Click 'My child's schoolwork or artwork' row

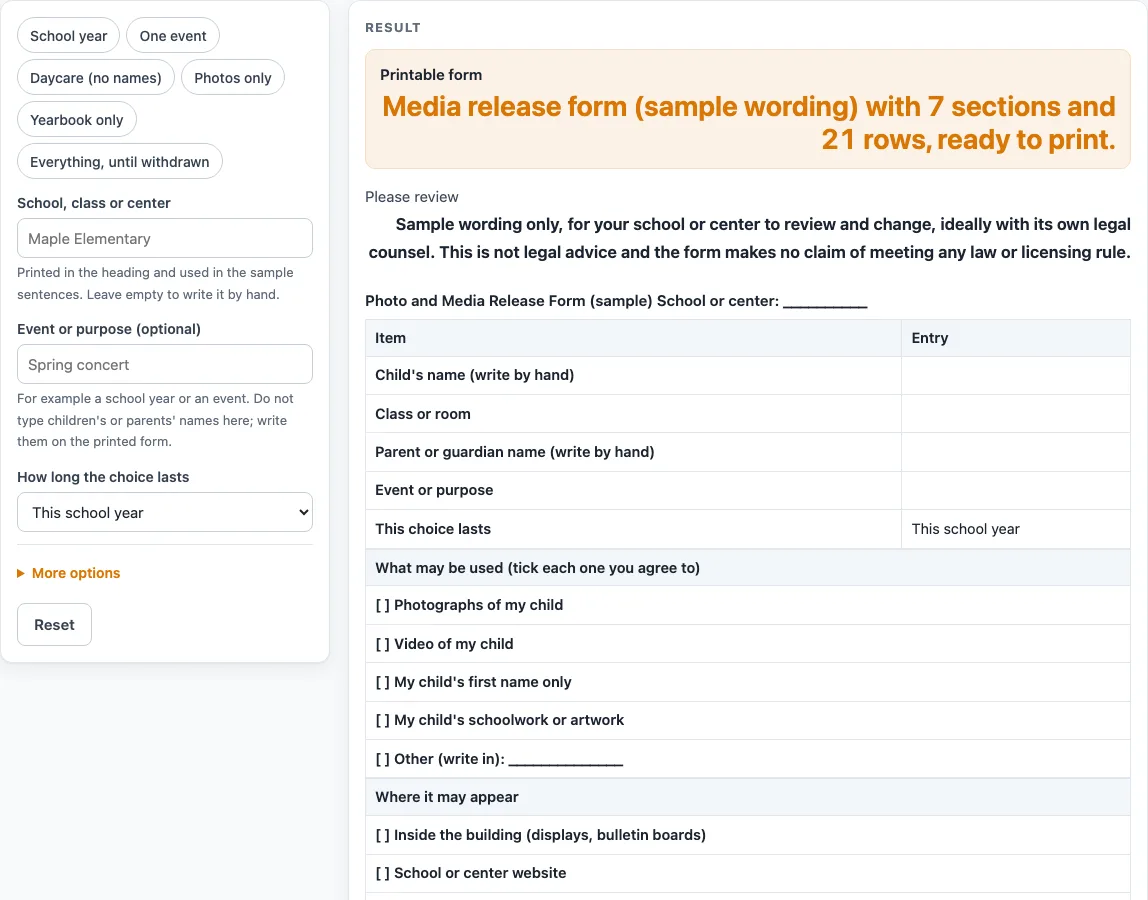(748, 720)
